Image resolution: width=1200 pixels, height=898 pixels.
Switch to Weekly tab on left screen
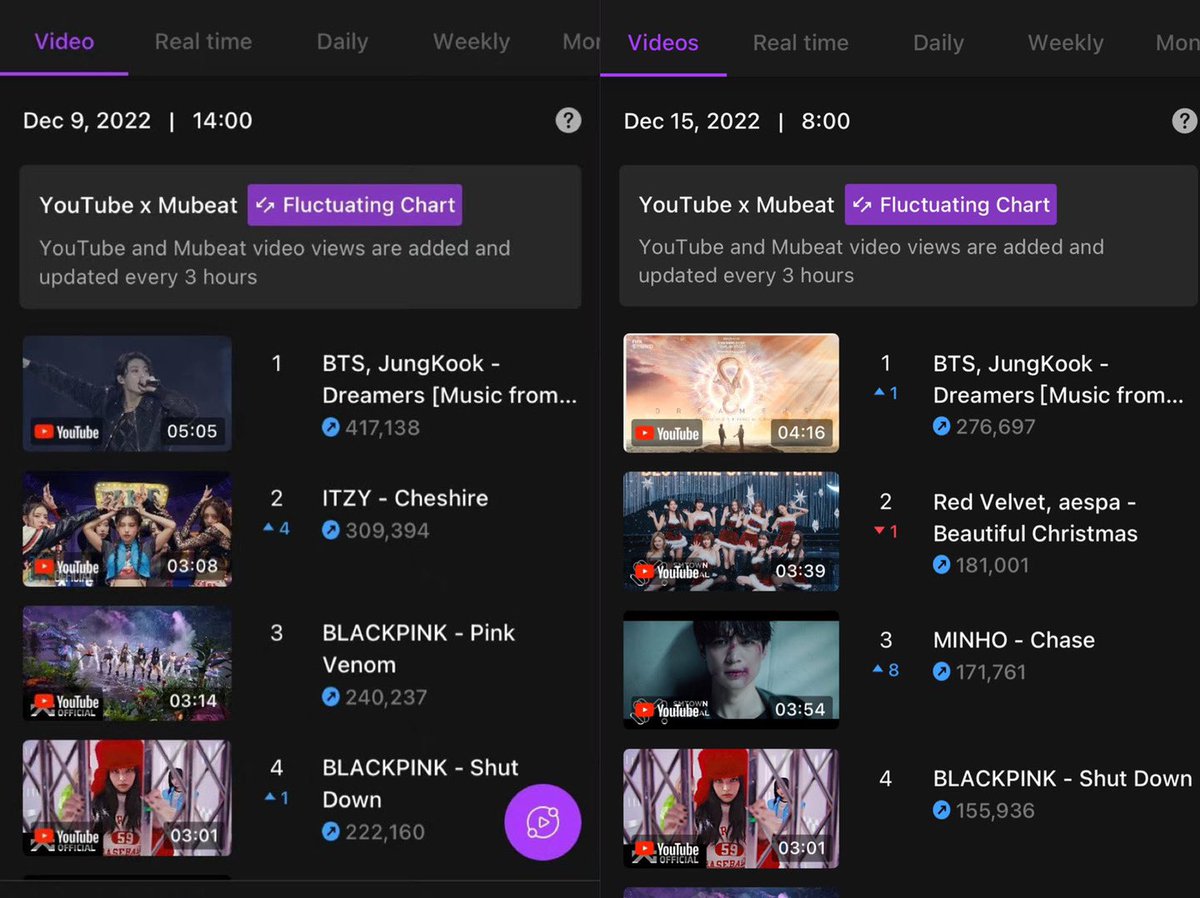(x=471, y=42)
